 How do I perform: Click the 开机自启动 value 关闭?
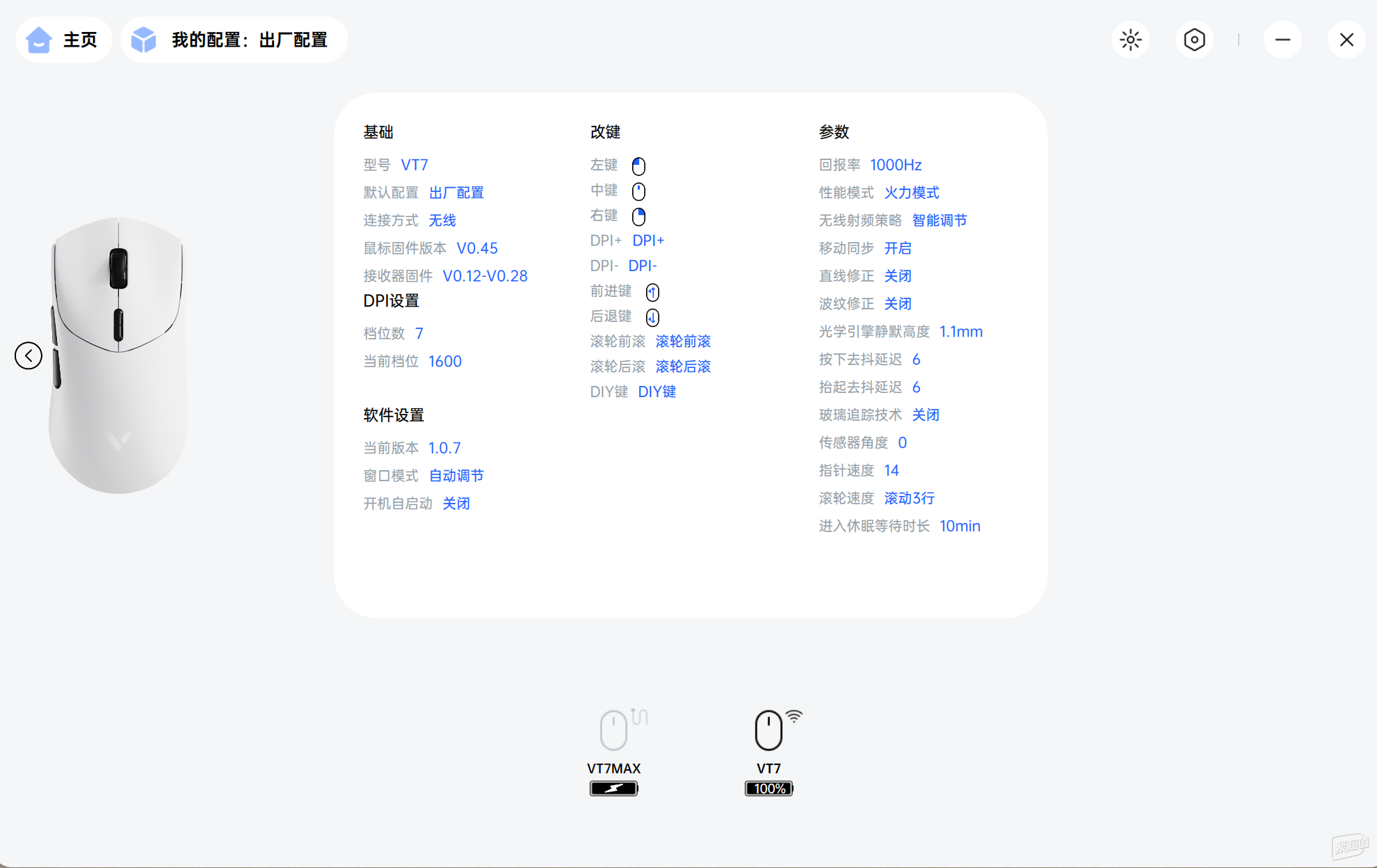[x=456, y=504]
